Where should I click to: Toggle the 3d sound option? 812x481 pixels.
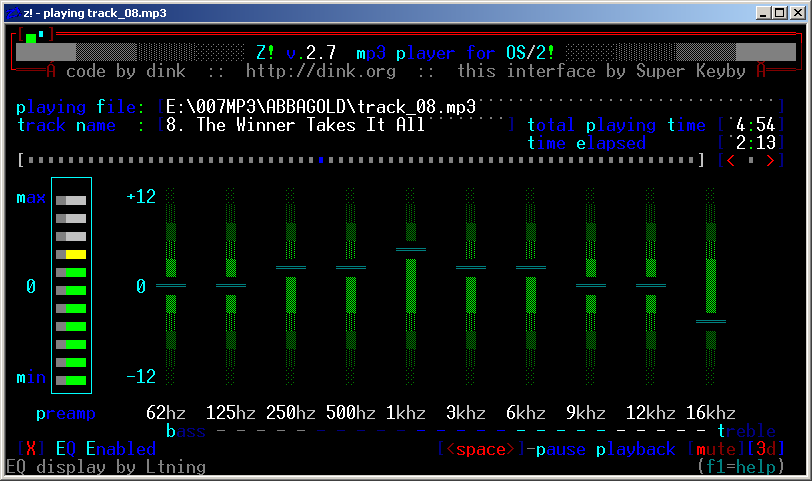pos(765,449)
